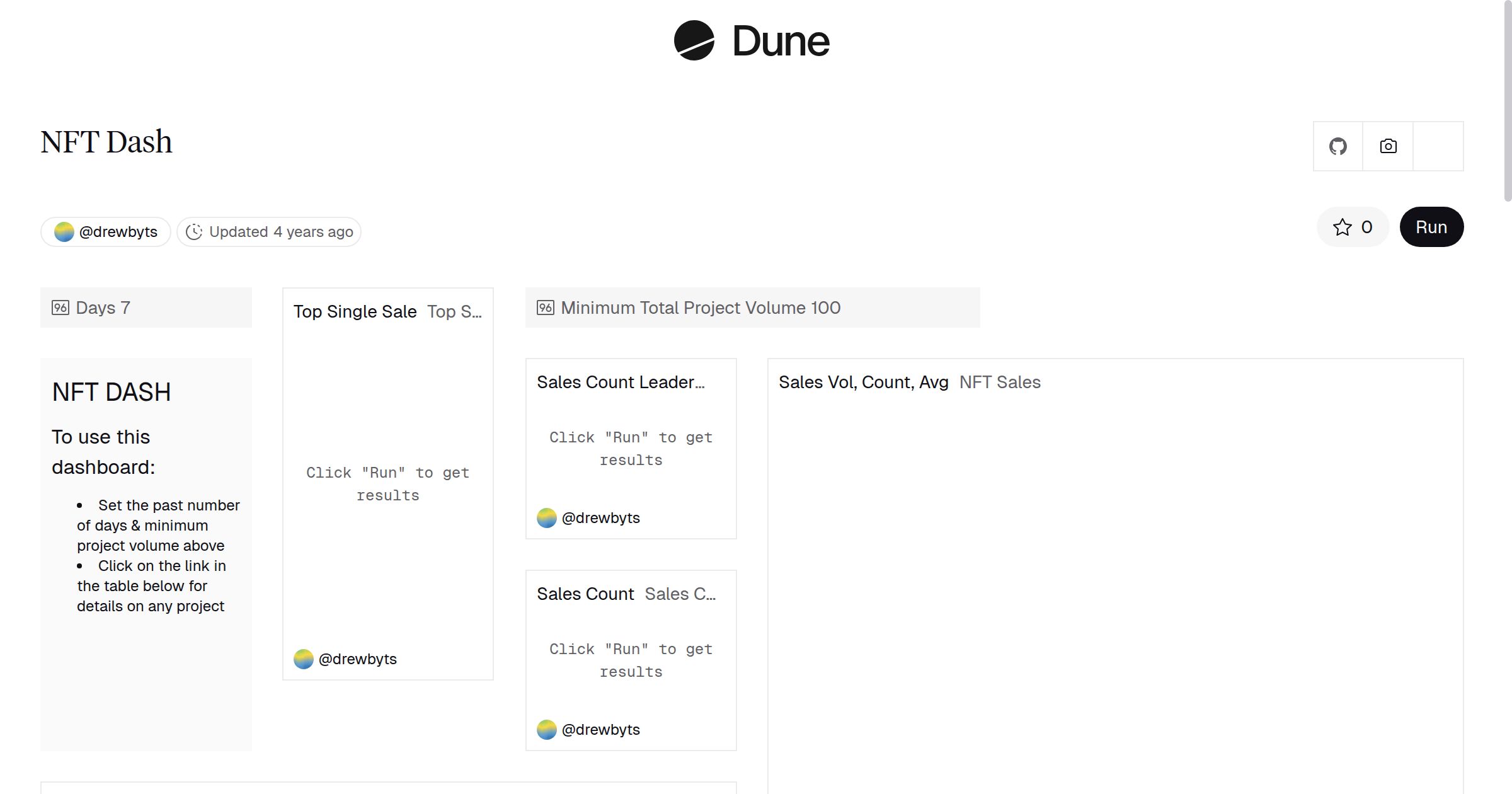This screenshot has height=794, width=1512.
Task: Click the NFT Sales query link
Action: pos(1000,382)
